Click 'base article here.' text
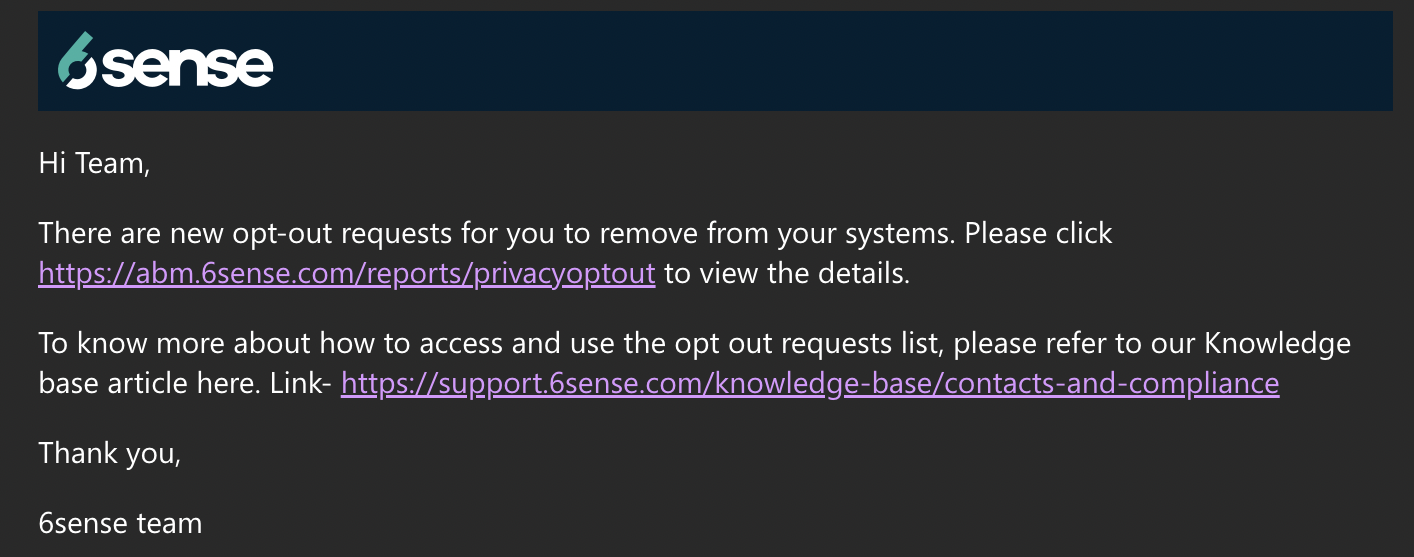Image resolution: width=1414 pixels, height=557 pixels. [x=150, y=383]
